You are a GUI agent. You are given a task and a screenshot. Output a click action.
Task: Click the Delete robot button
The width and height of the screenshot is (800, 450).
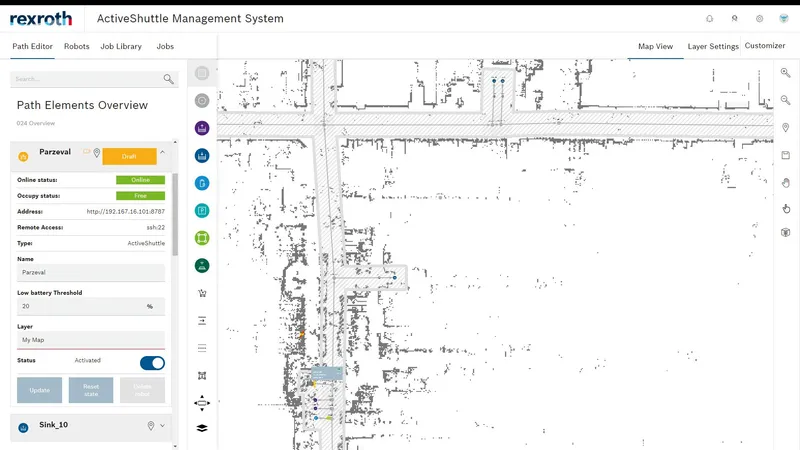(x=142, y=390)
